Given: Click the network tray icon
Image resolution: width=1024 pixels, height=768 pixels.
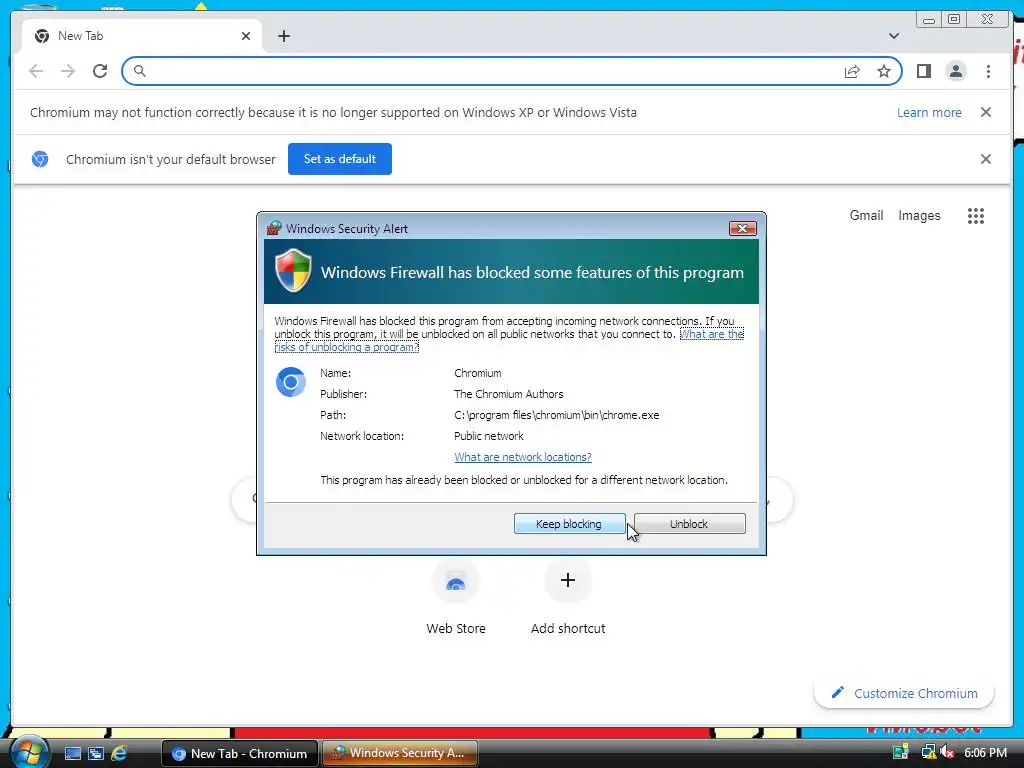Looking at the screenshot, I should point(927,753).
